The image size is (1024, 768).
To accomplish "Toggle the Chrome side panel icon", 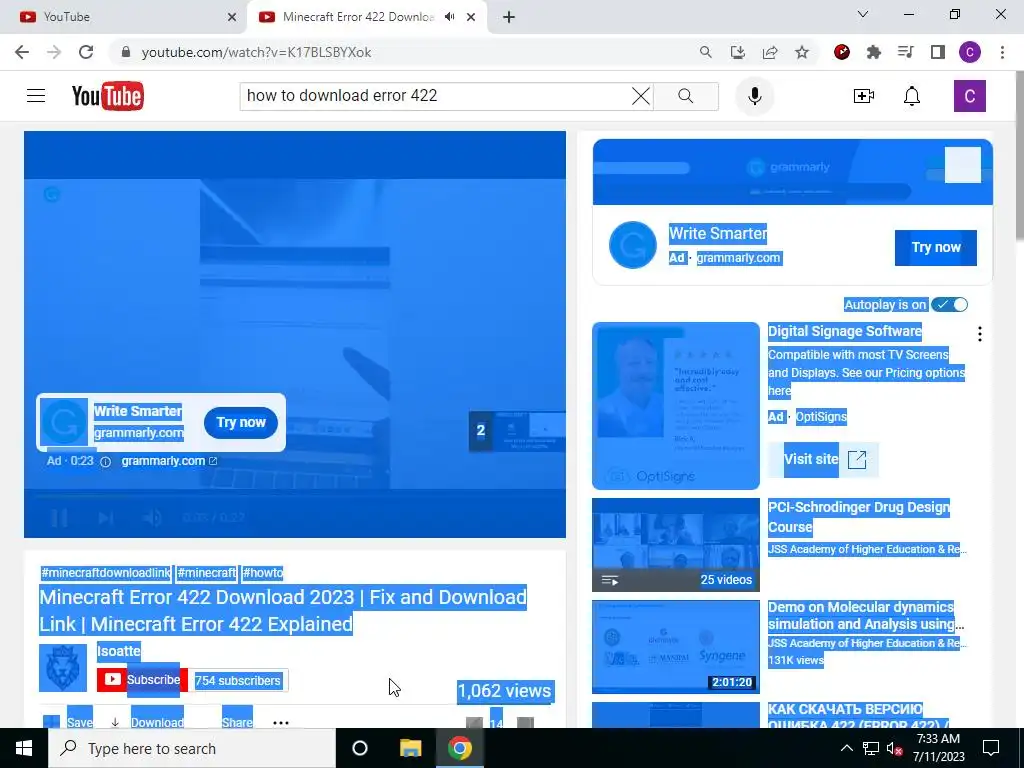I will (937, 52).
